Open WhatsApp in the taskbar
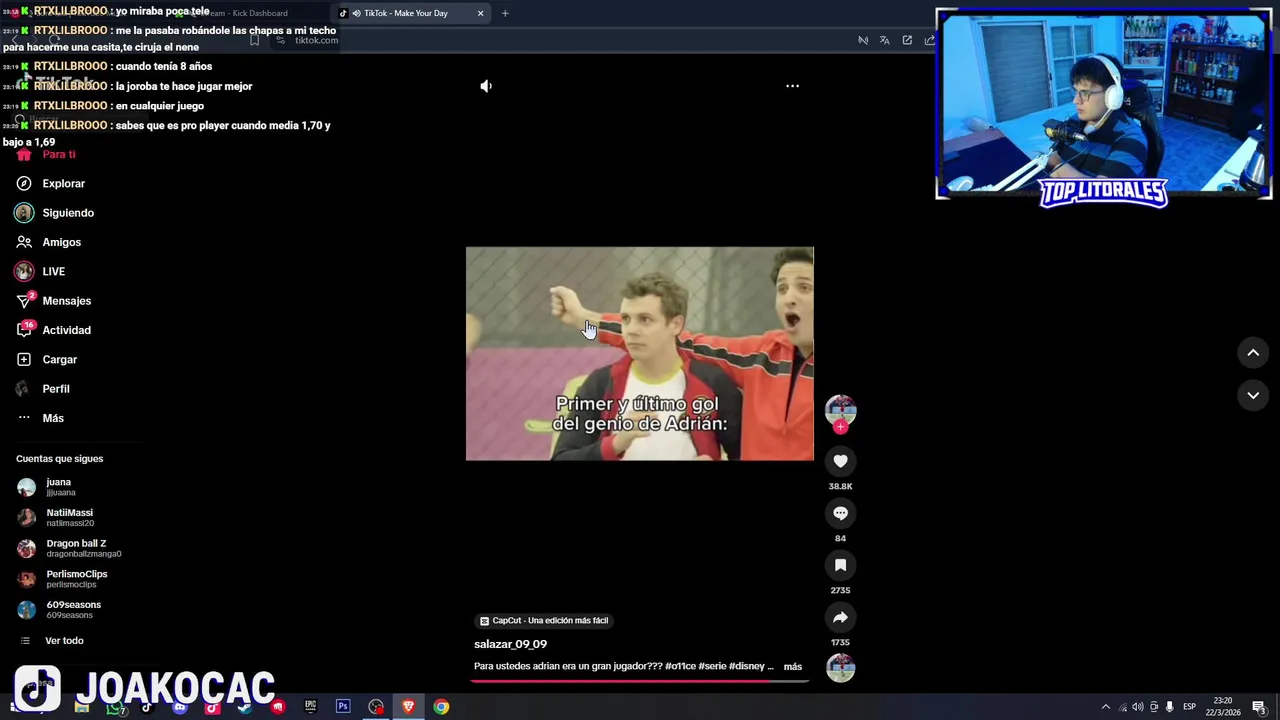The image size is (1280, 720). [115, 708]
